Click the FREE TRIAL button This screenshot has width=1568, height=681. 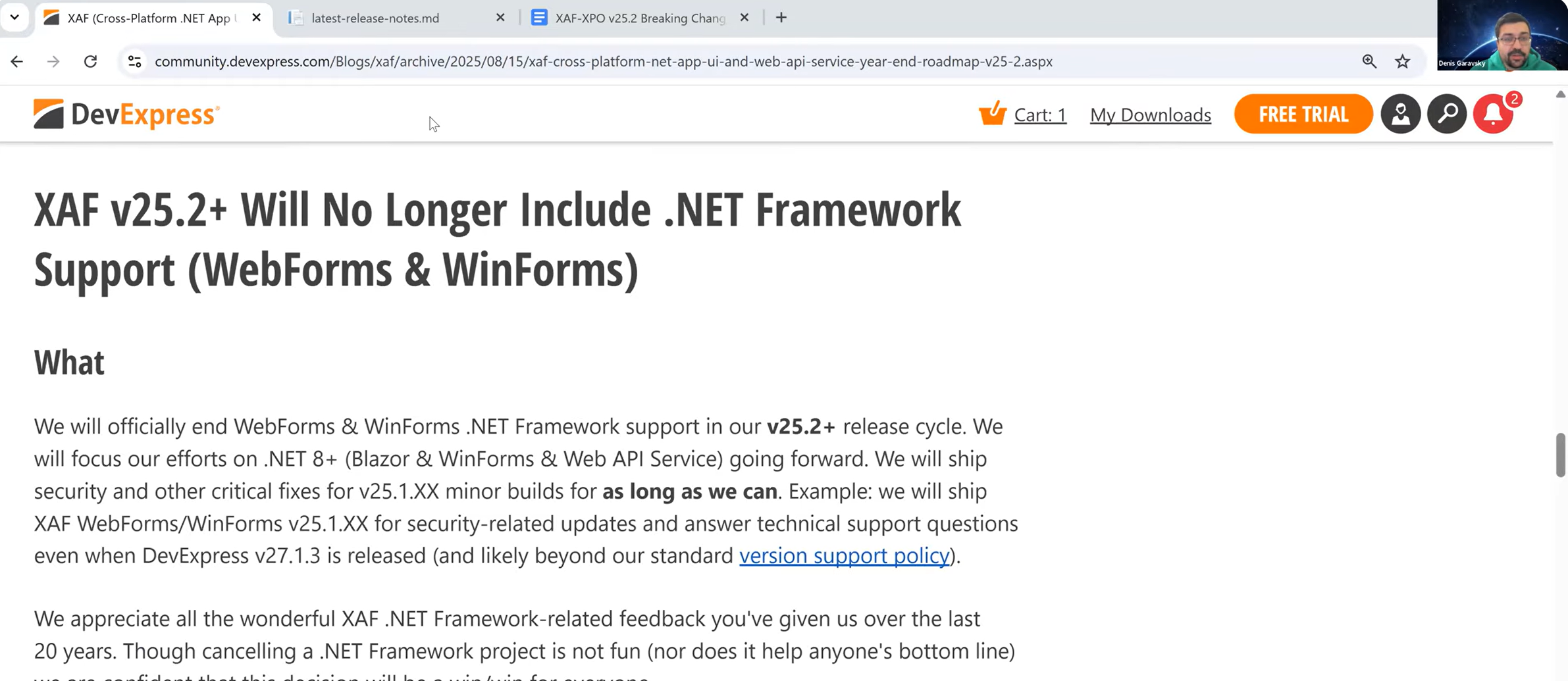[1303, 114]
